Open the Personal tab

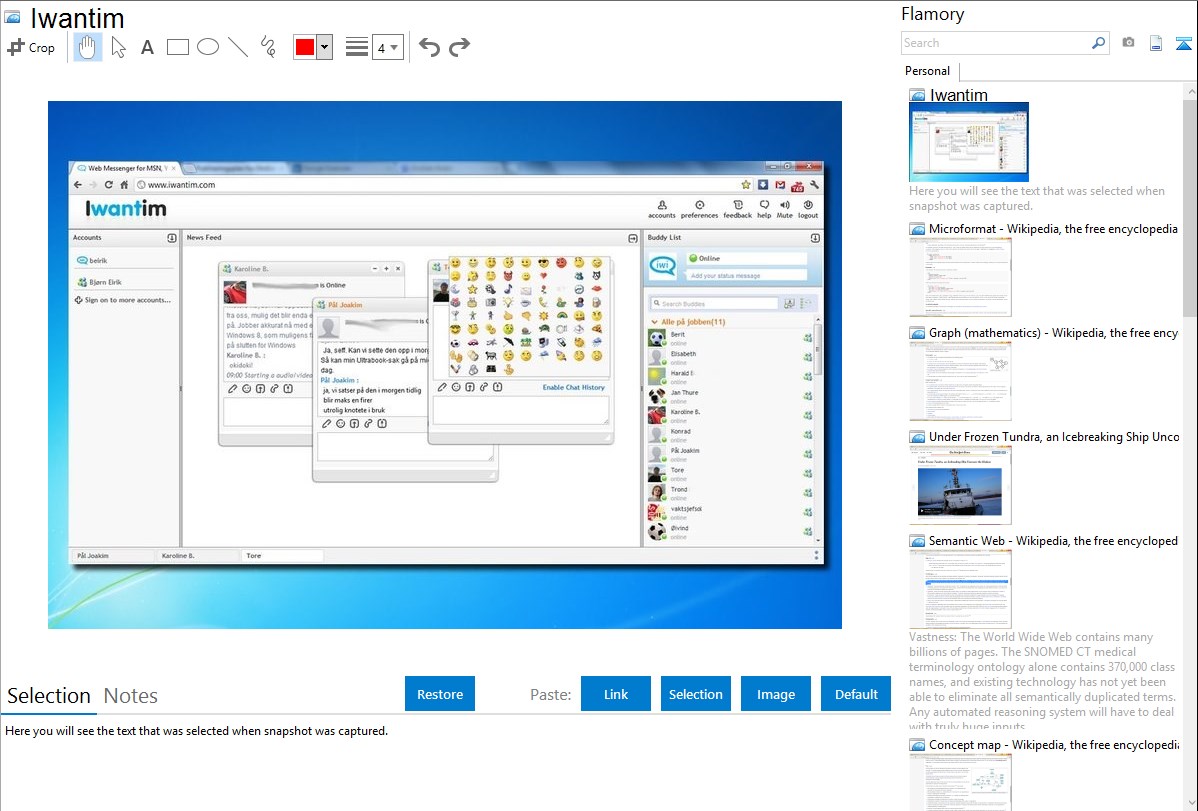(928, 71)
